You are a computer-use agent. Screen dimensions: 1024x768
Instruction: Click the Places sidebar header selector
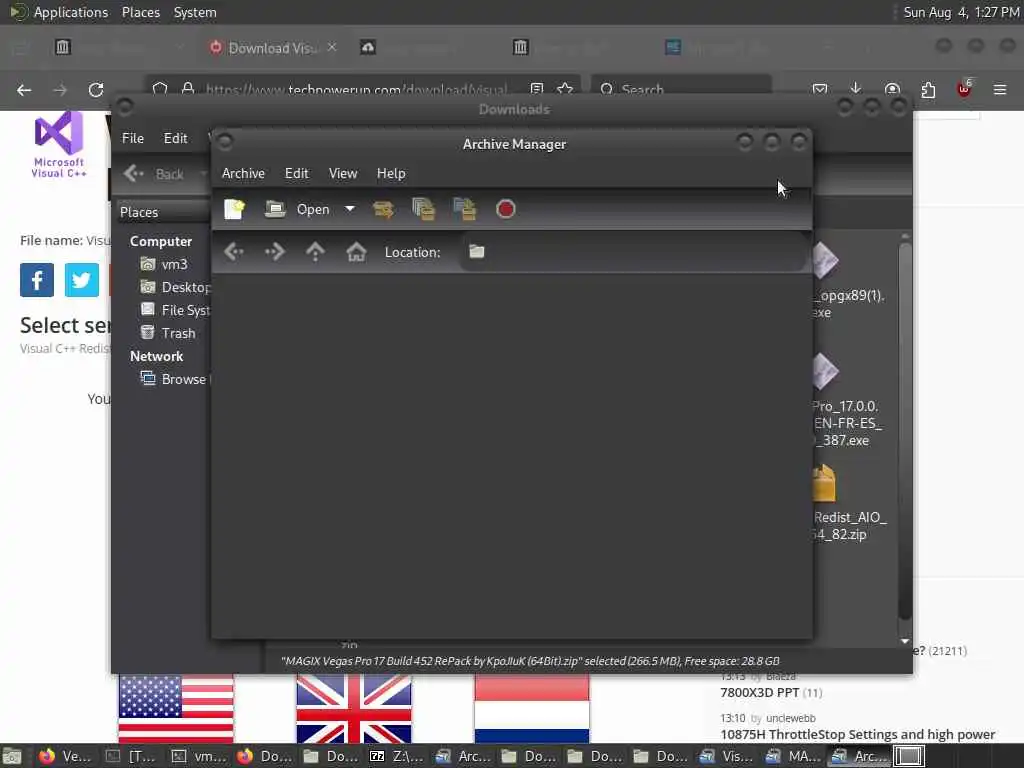pos(162,212)
